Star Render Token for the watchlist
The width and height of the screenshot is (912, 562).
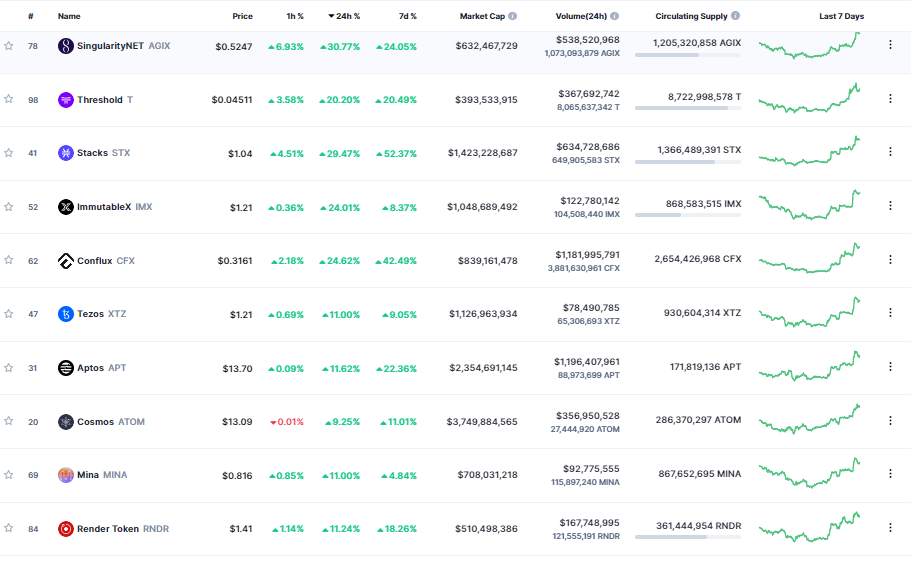[x=9, y=528]
